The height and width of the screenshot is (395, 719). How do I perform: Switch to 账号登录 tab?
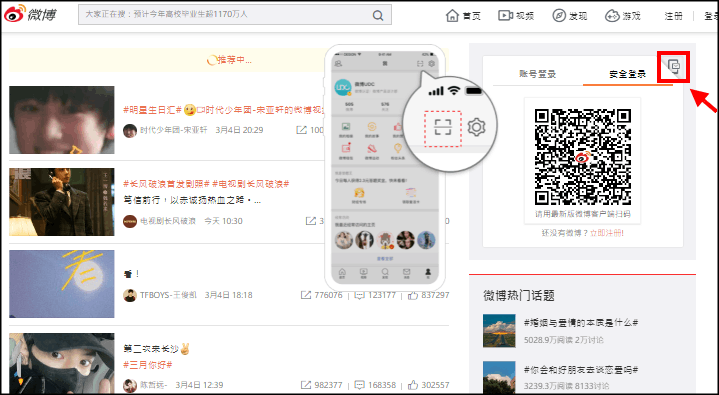pos(537,74)
